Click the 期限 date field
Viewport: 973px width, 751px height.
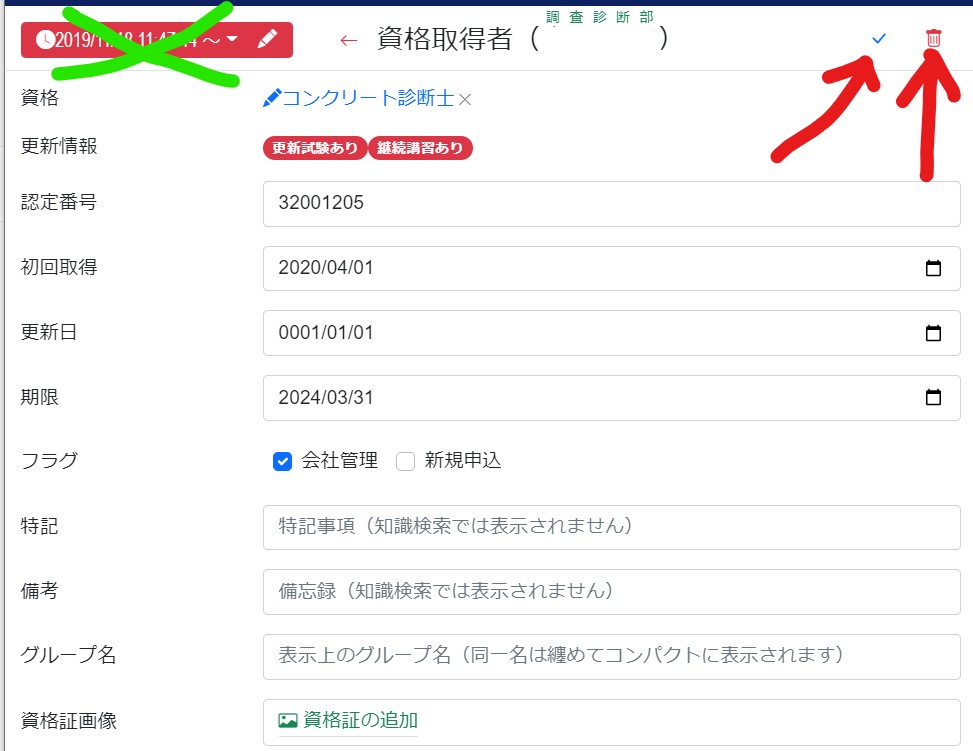click(x=612, y=398)
